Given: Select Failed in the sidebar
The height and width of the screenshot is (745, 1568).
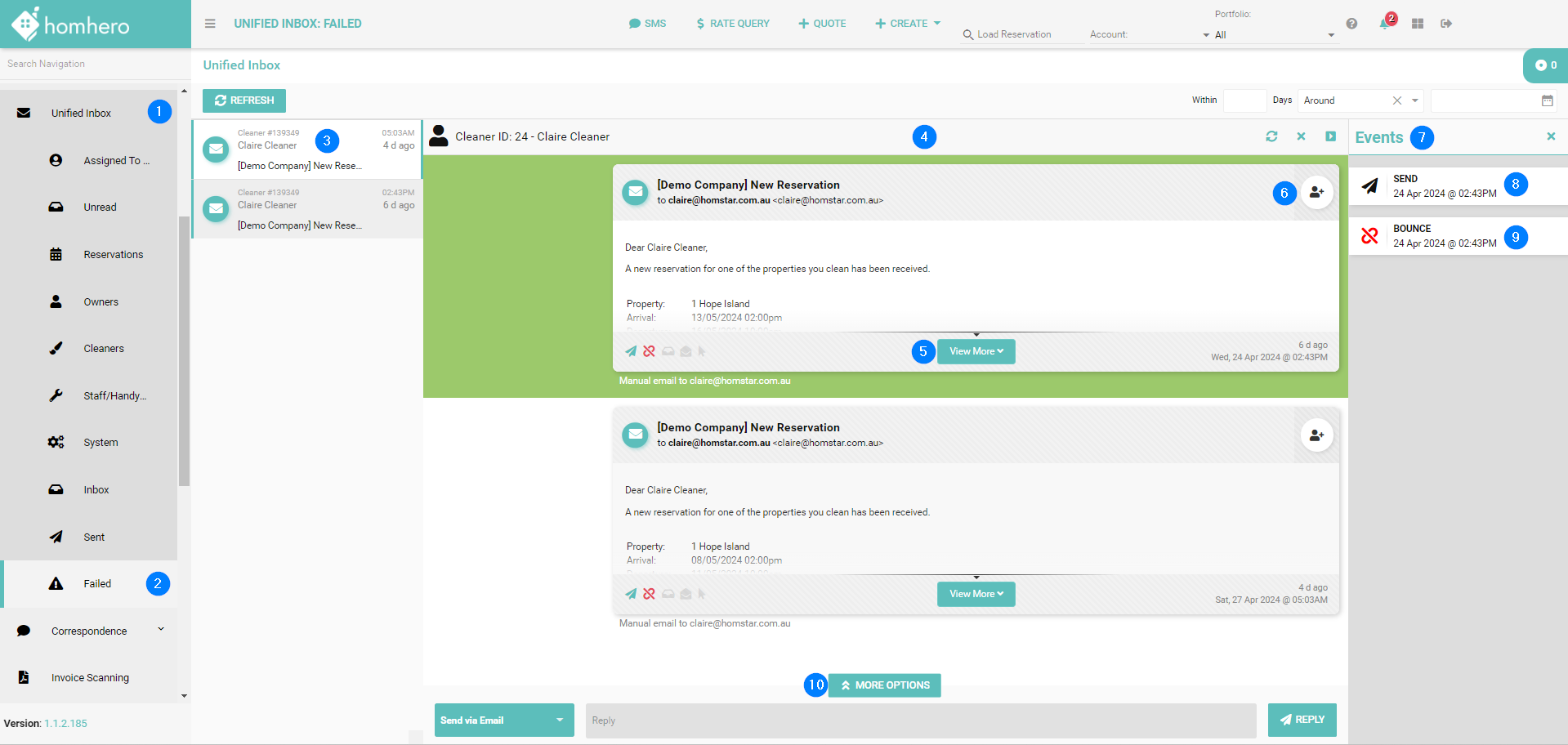Looking at the screenshot, I should tap(96, 584).
